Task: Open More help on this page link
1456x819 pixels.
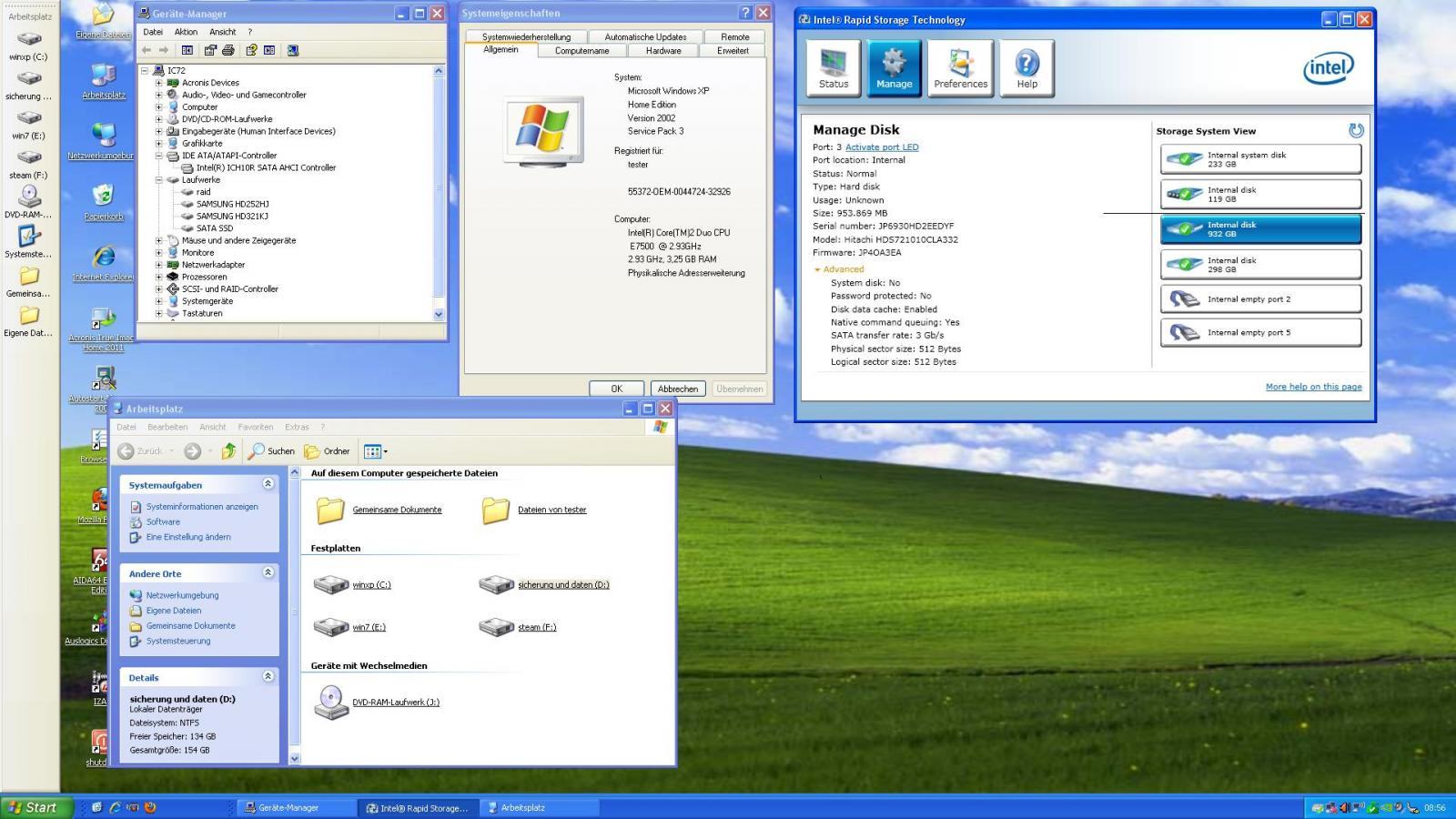Action: coord(1313,387)
